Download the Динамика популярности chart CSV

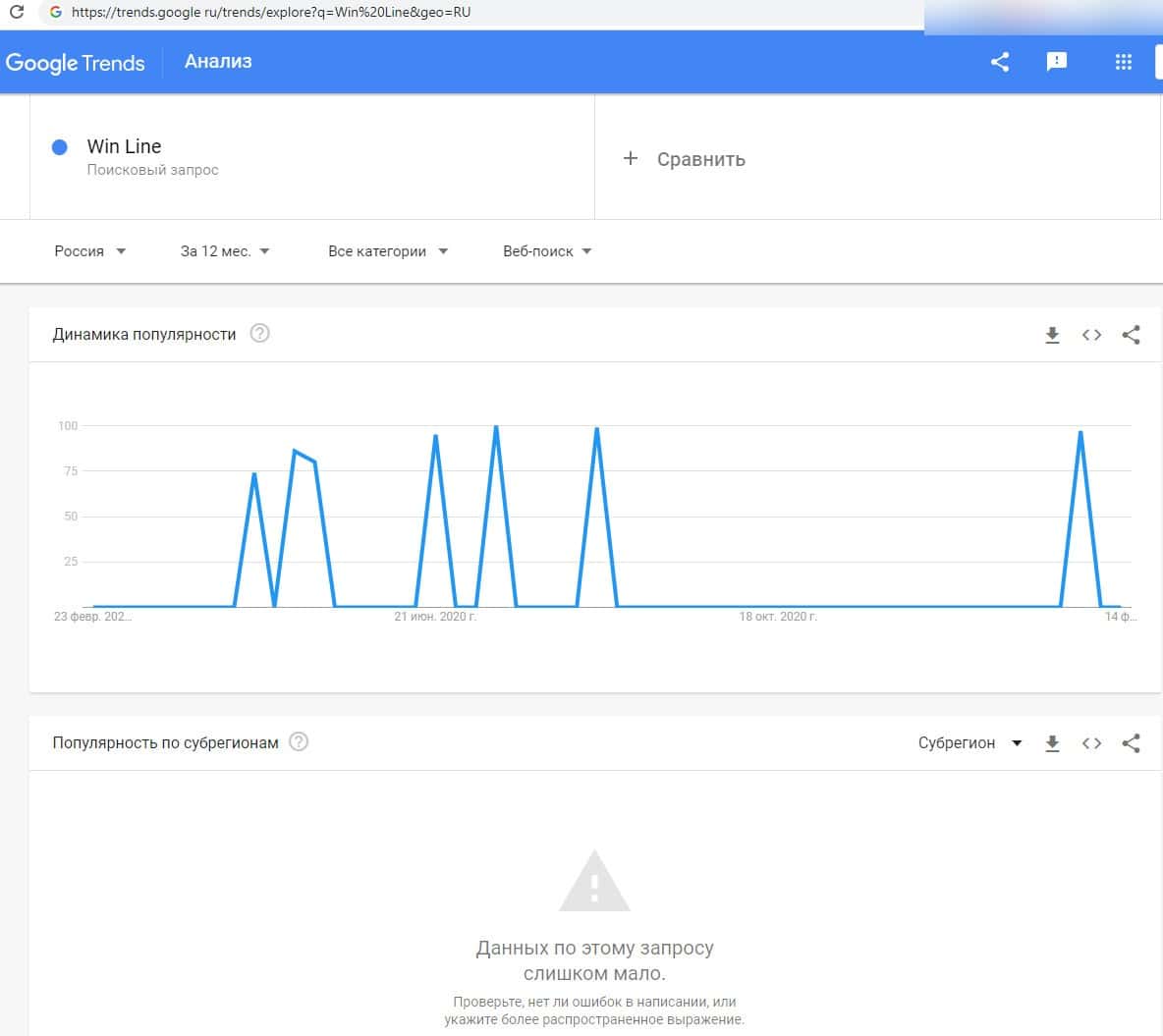pyautogui.click(x=1052, y=335)
